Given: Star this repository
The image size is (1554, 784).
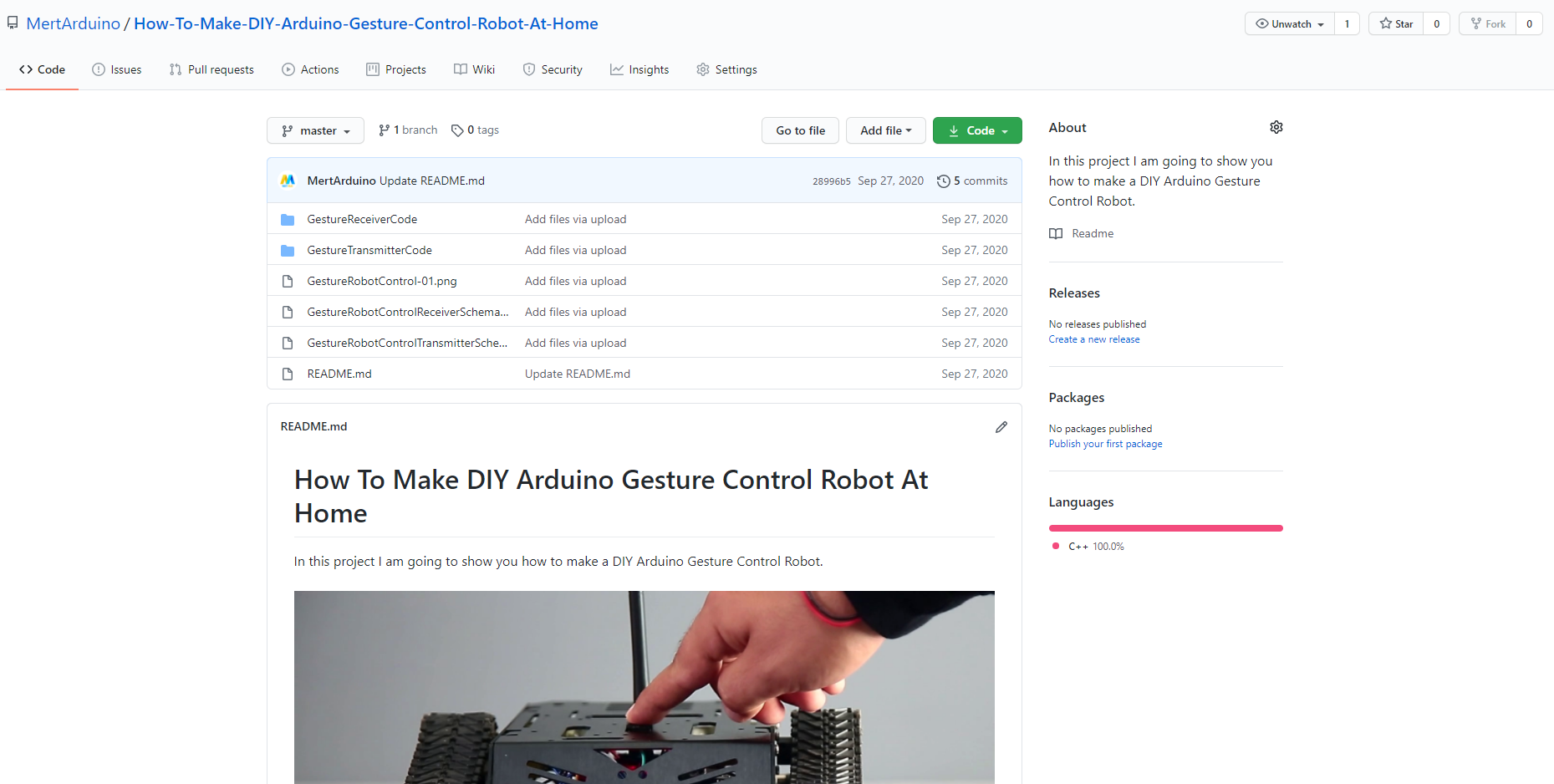Looking at the screenshot, I should click(1396, 24).
